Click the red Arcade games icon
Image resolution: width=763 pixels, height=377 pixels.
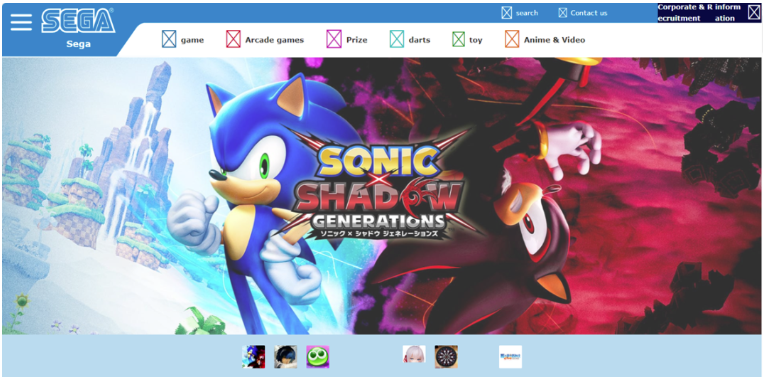233,39
